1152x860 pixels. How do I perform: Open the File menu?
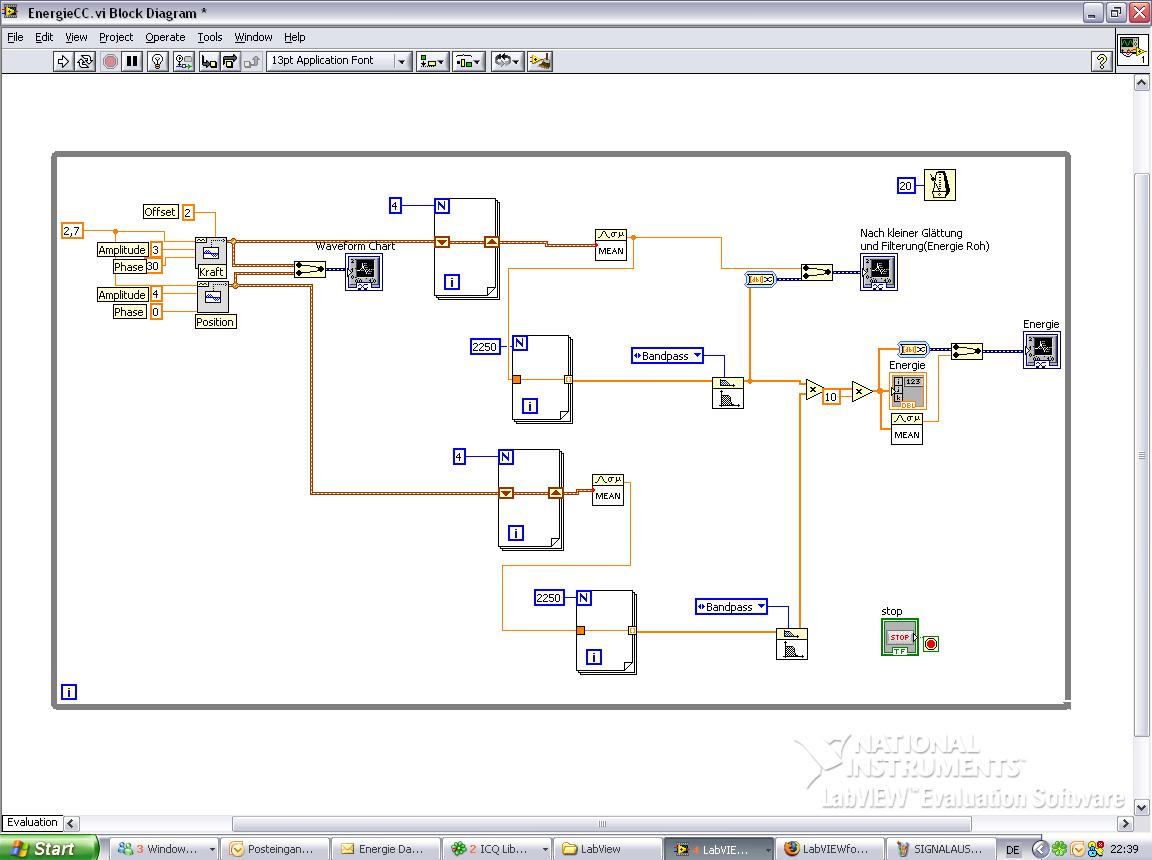(15, 37)
